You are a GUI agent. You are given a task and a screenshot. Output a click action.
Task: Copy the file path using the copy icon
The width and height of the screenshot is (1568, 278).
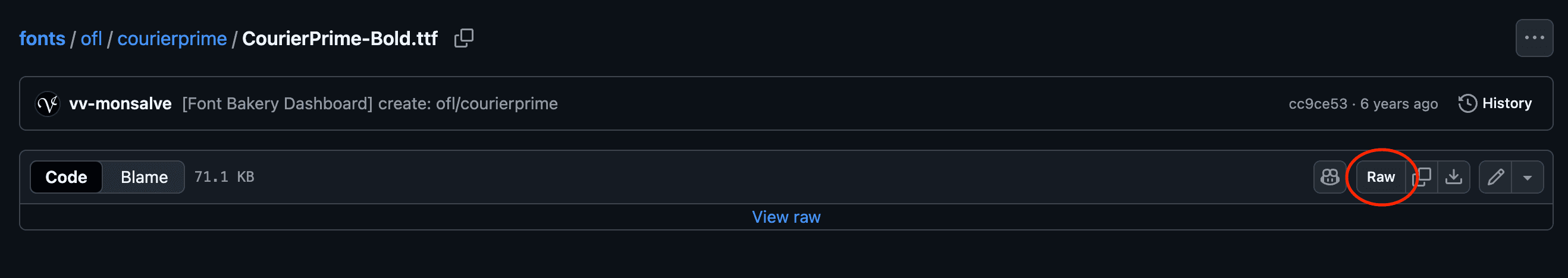click(x=463, y=39)
